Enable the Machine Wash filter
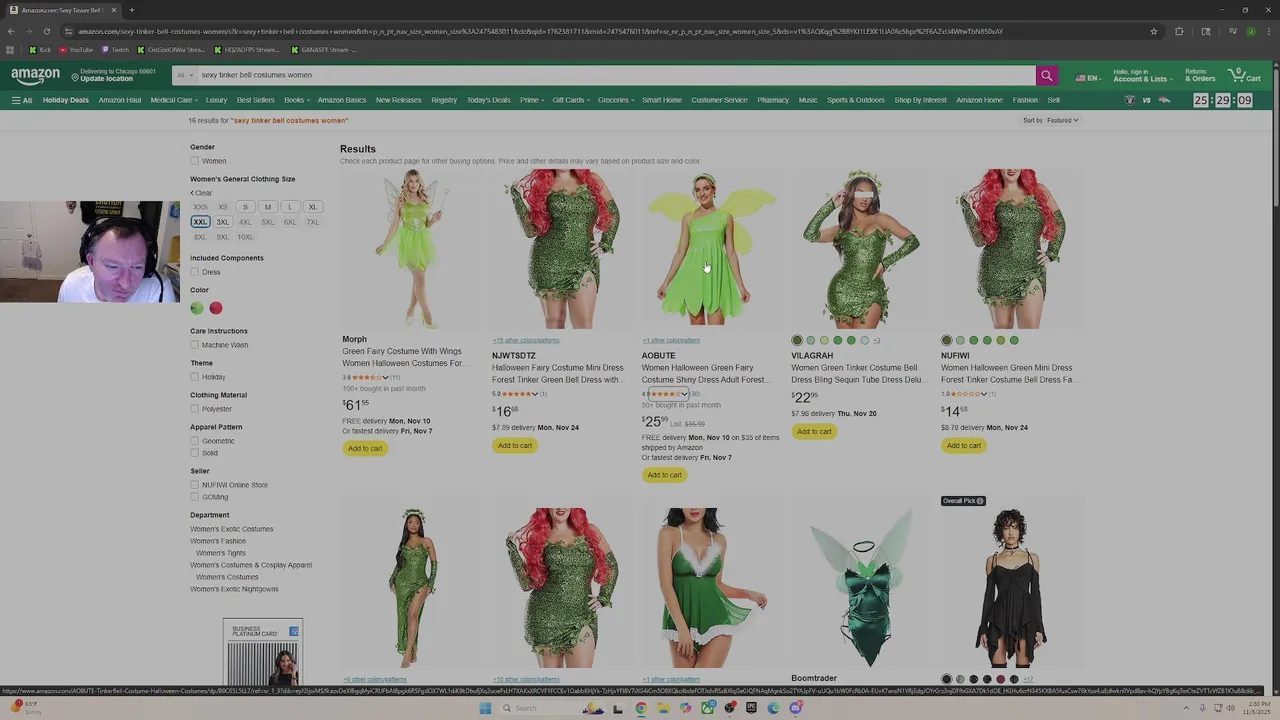The height and width of the screenshot is (720, 1280). point(195,345)
